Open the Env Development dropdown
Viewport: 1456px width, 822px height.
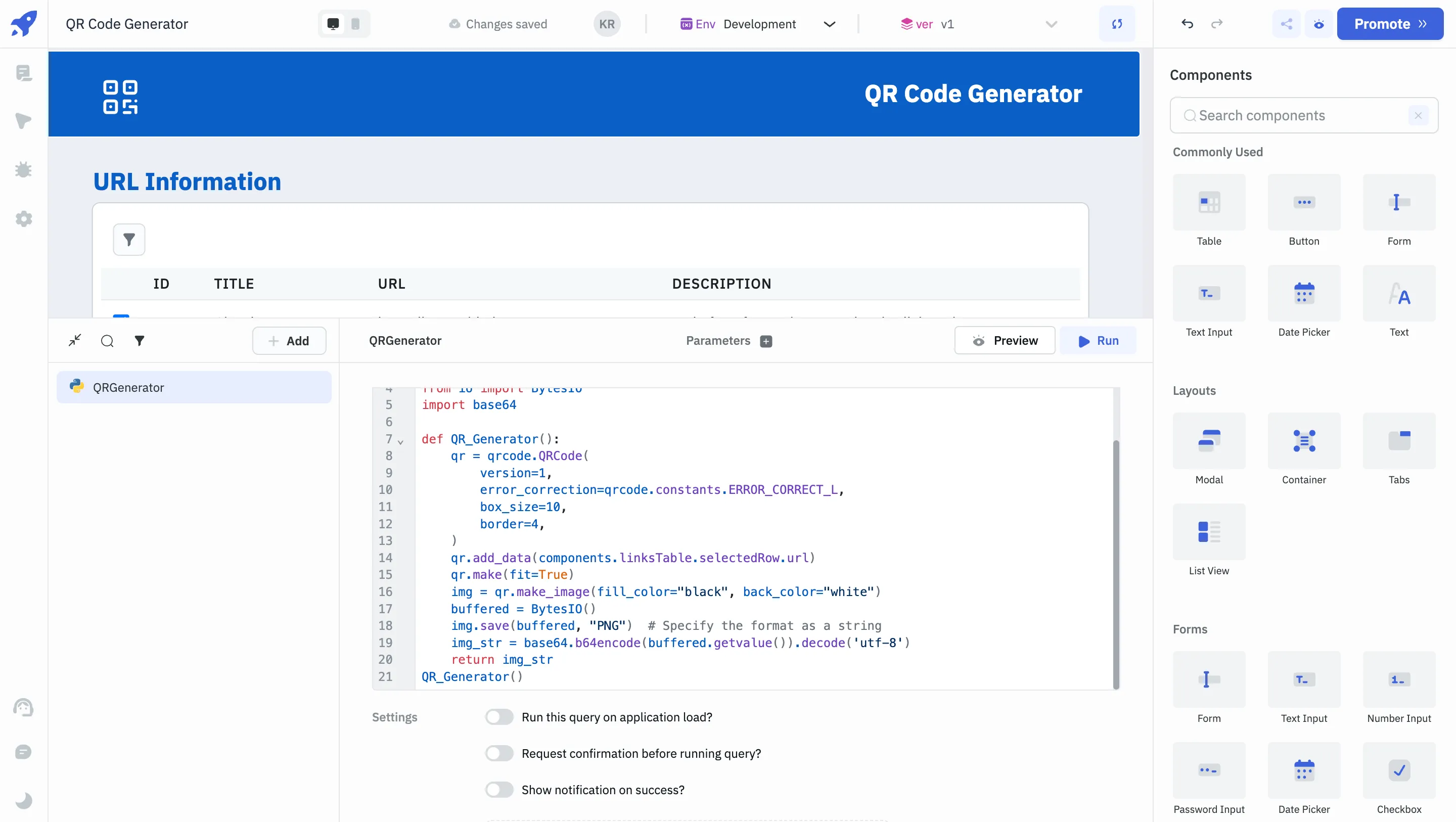coord(757,24)
